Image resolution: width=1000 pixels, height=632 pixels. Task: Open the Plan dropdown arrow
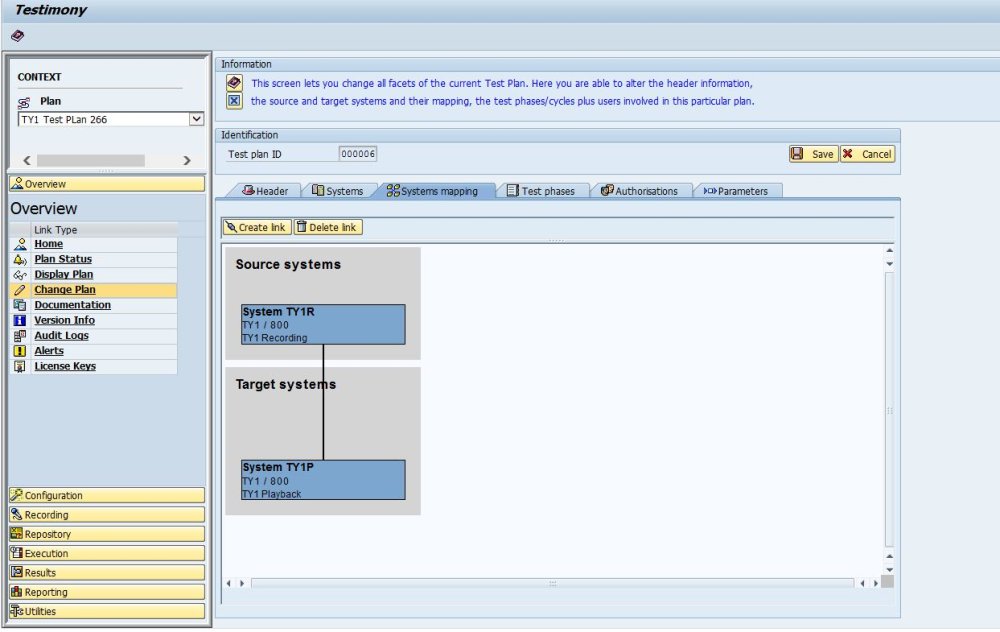point(196,119)
